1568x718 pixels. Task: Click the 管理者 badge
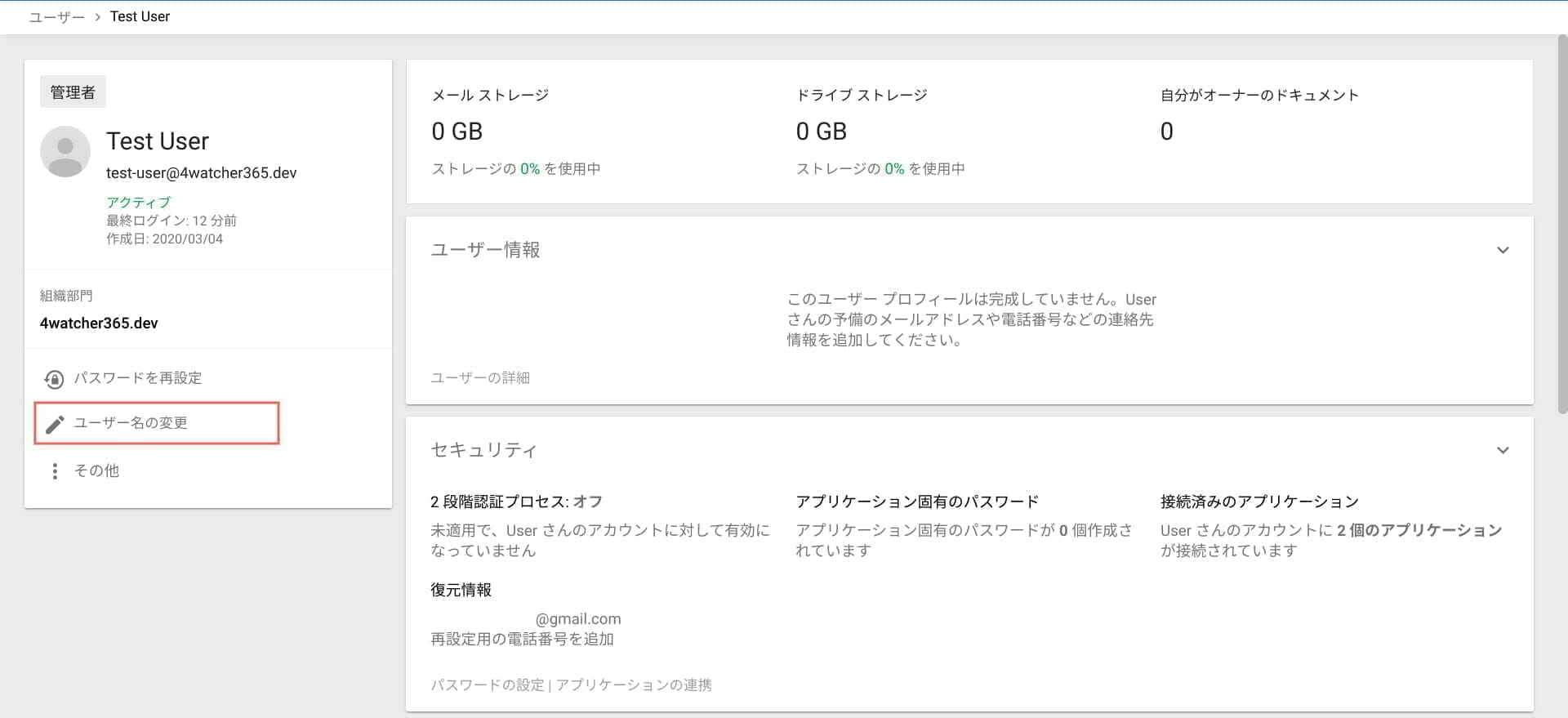click(73, 92)
